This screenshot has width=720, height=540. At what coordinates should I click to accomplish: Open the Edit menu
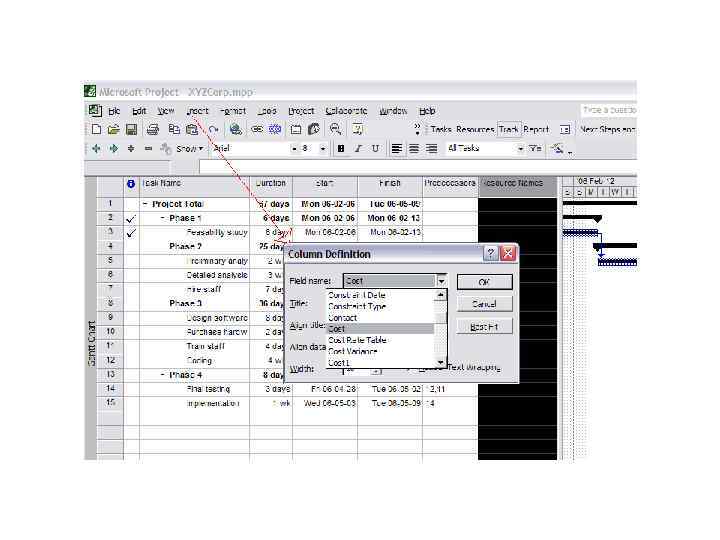pos(139,111)
